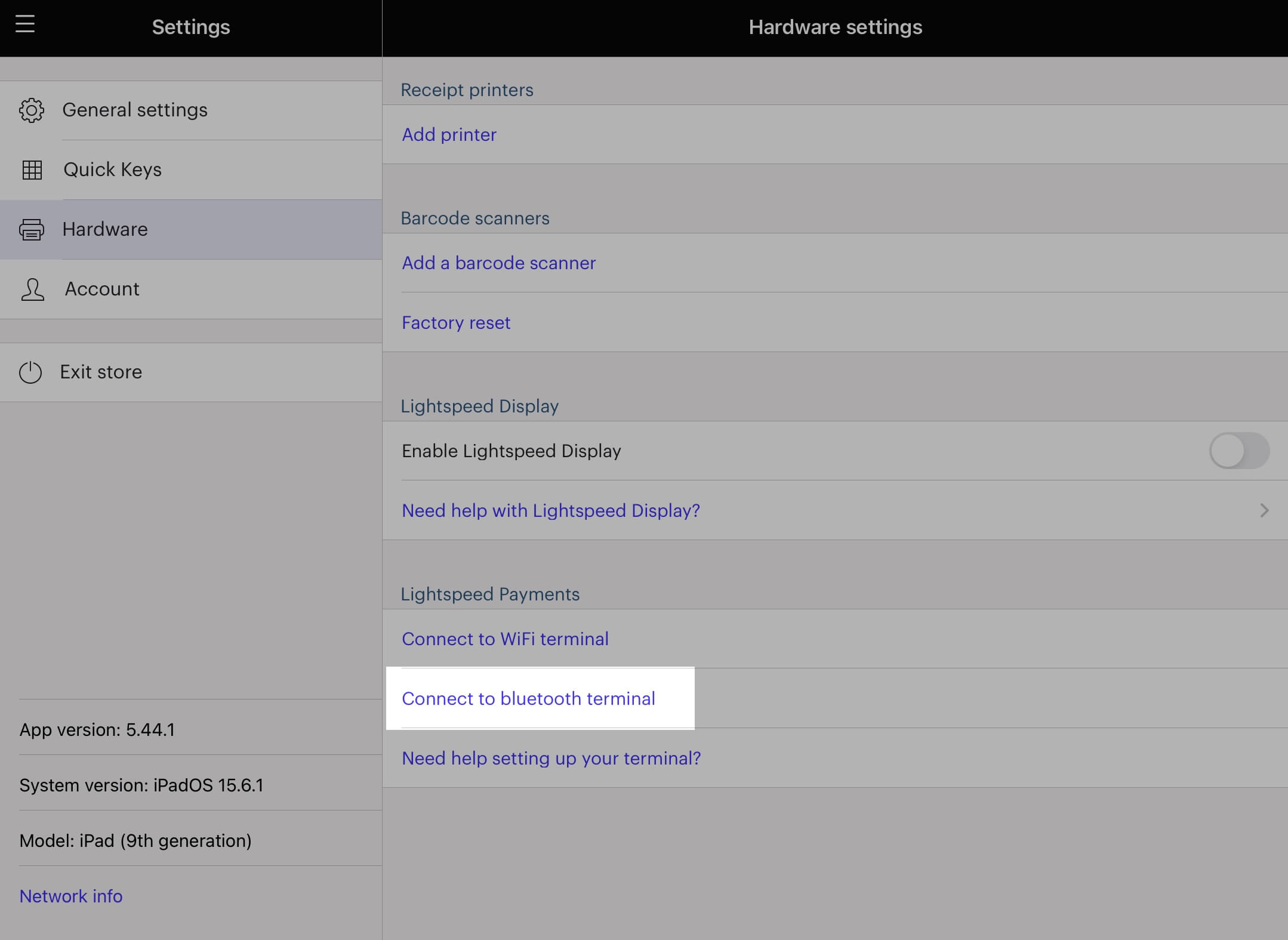Click the Hardware printer icon
Screen dimensions: 1288x940
tap(32, 230)
